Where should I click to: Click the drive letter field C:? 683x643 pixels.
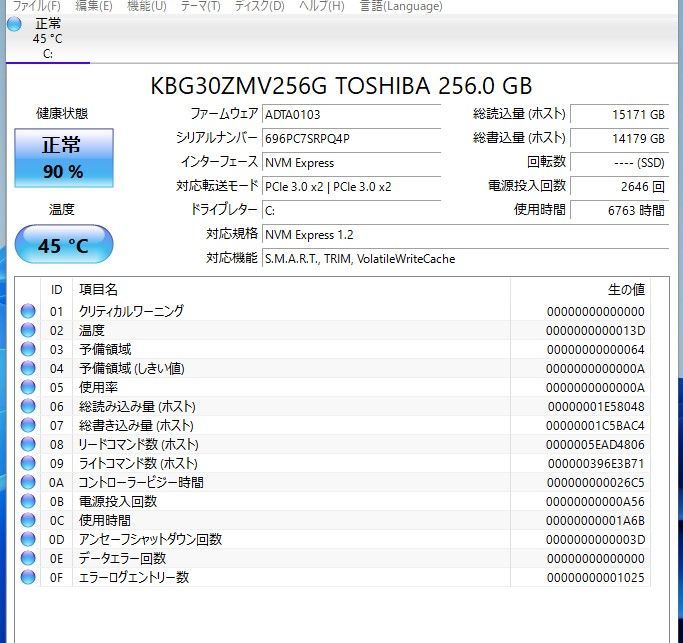pyautogui.click(x=352, y=211)
